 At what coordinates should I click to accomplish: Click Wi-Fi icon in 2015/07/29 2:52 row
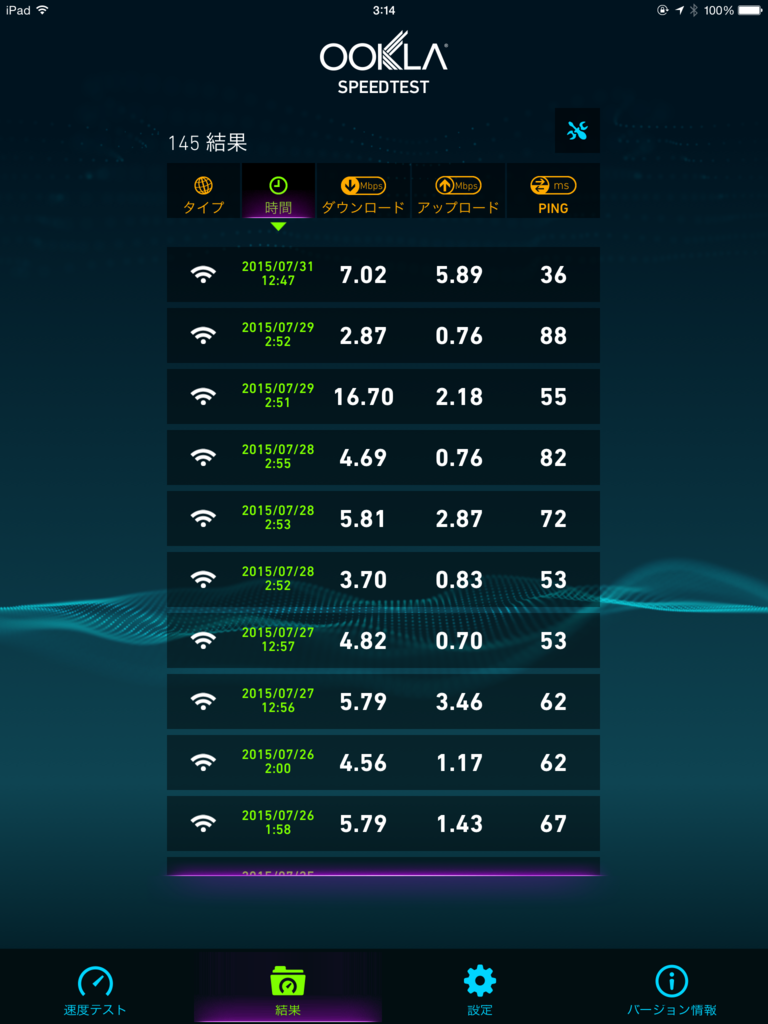[204, 336]
